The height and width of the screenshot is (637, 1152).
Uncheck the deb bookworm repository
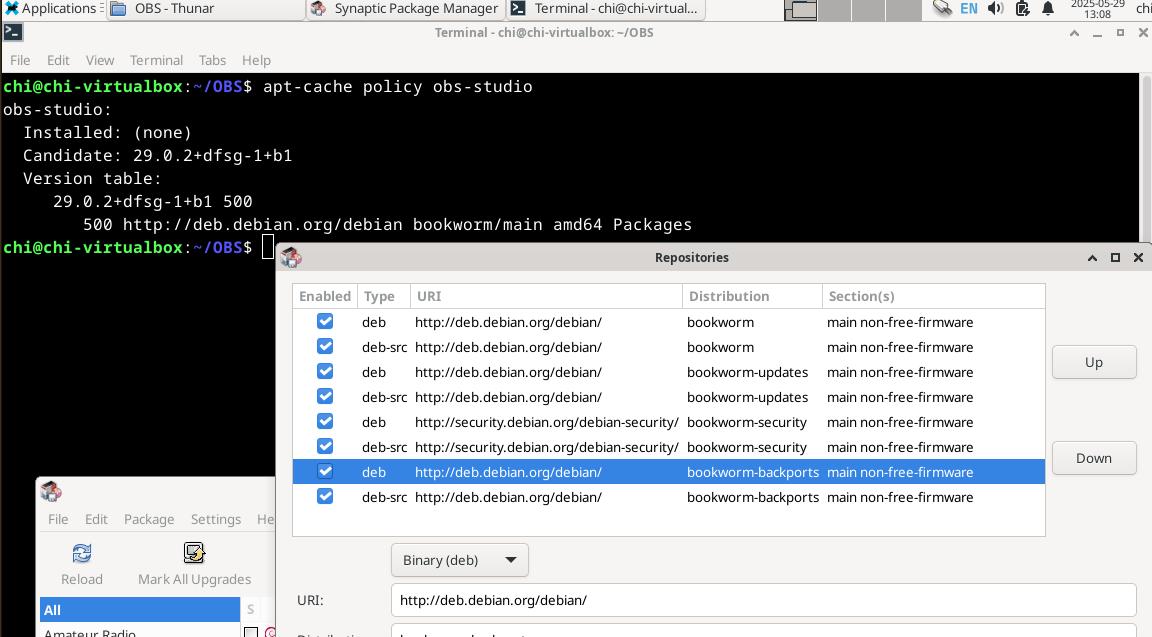pos(325,321)
